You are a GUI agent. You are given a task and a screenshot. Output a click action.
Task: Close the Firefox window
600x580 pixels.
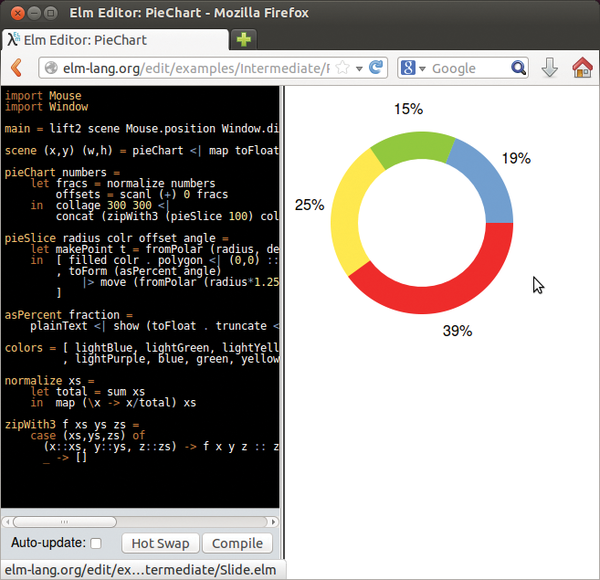pyautogui.click(x=18, y=13)
